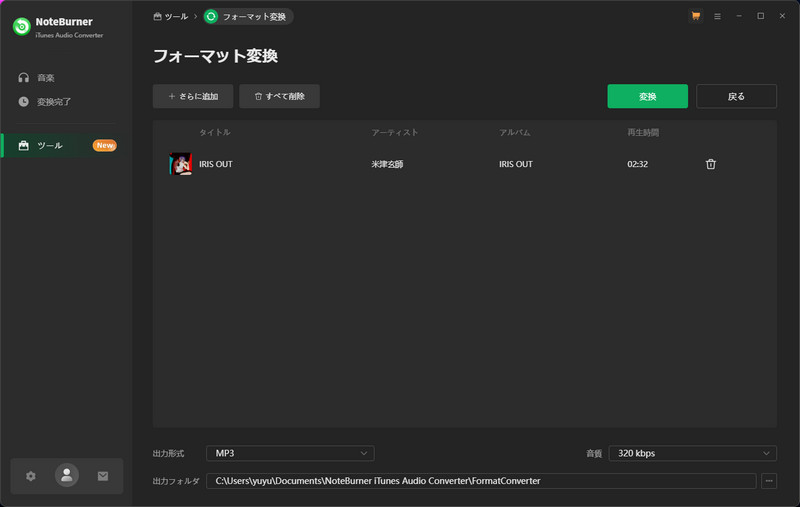The width and height of the screenshot is (800, 507).
Task: Click the アーティスト column header
Action: click(395, 132)
